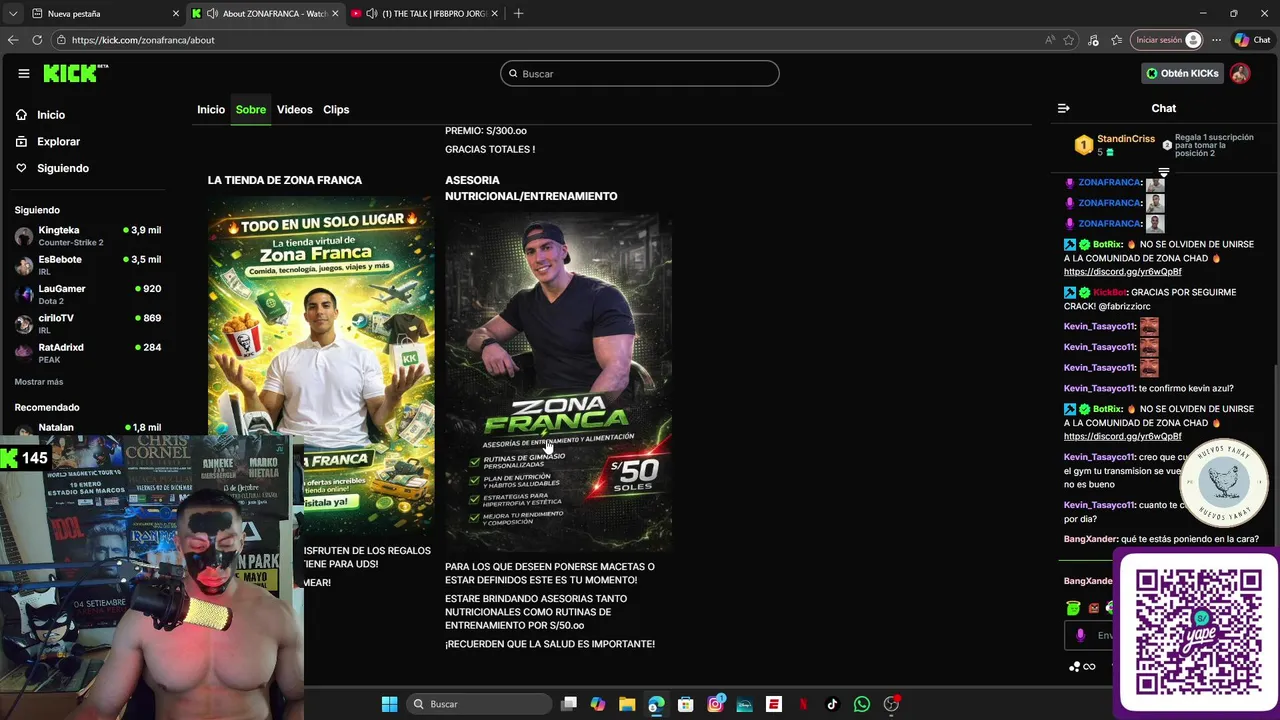Click the Windows taskbar Buscar box
The height and width of the screenshot is (720, 1280).
(x=480, y=704)
